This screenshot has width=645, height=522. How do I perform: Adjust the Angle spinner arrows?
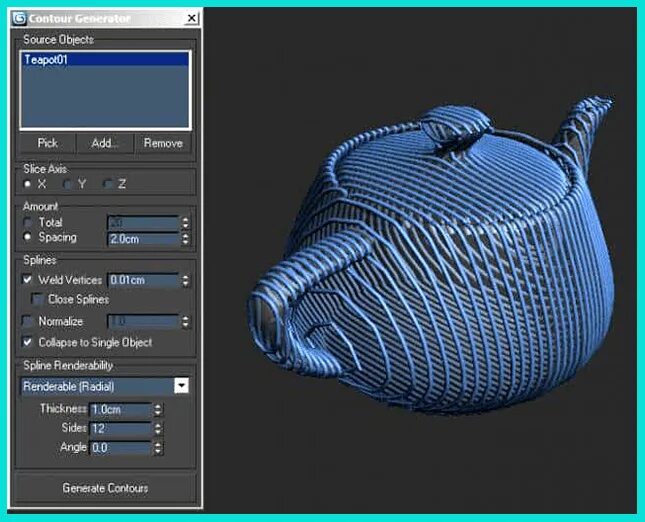[x=158, y=448]
